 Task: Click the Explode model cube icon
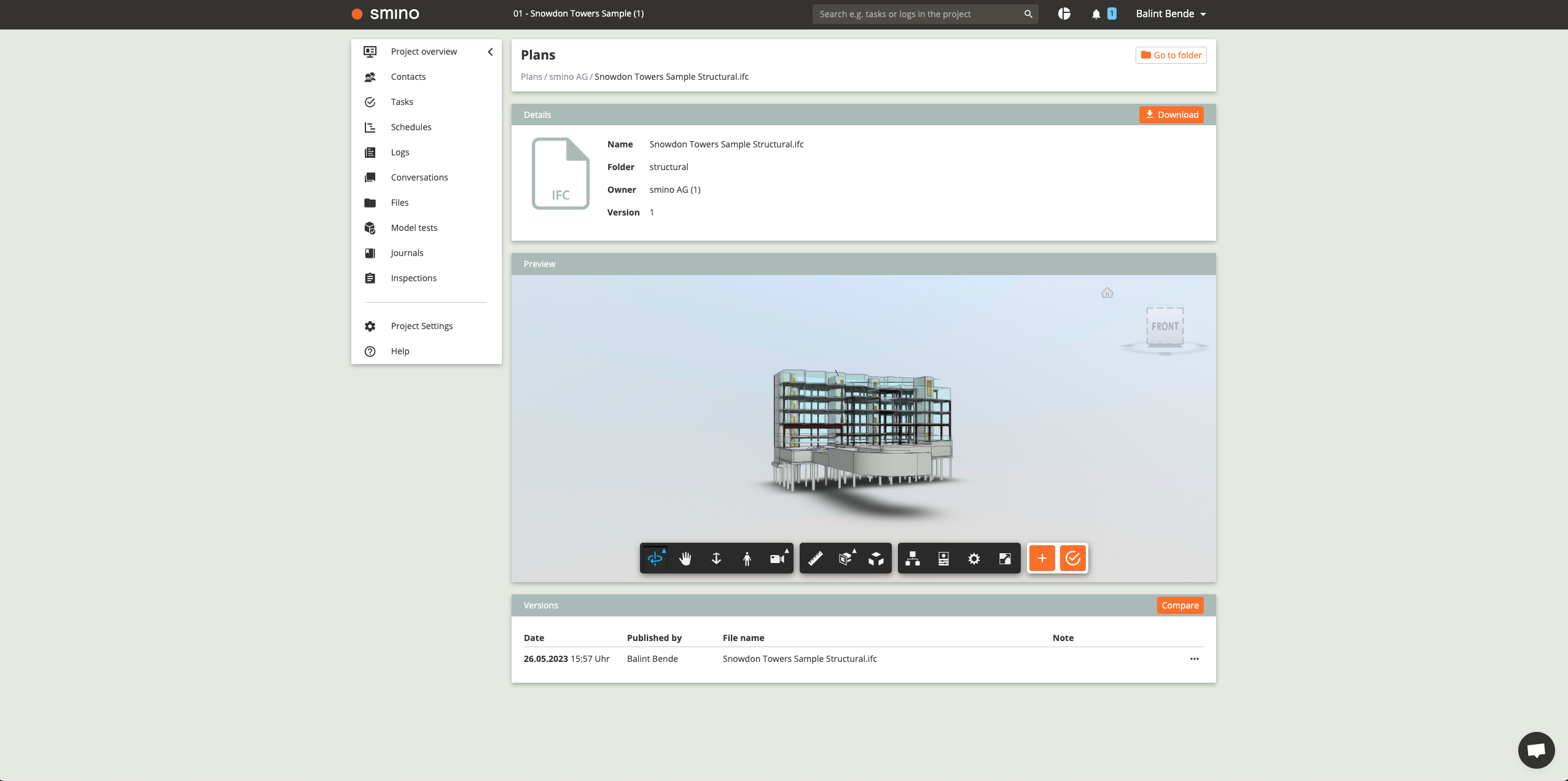pos(876,558)
